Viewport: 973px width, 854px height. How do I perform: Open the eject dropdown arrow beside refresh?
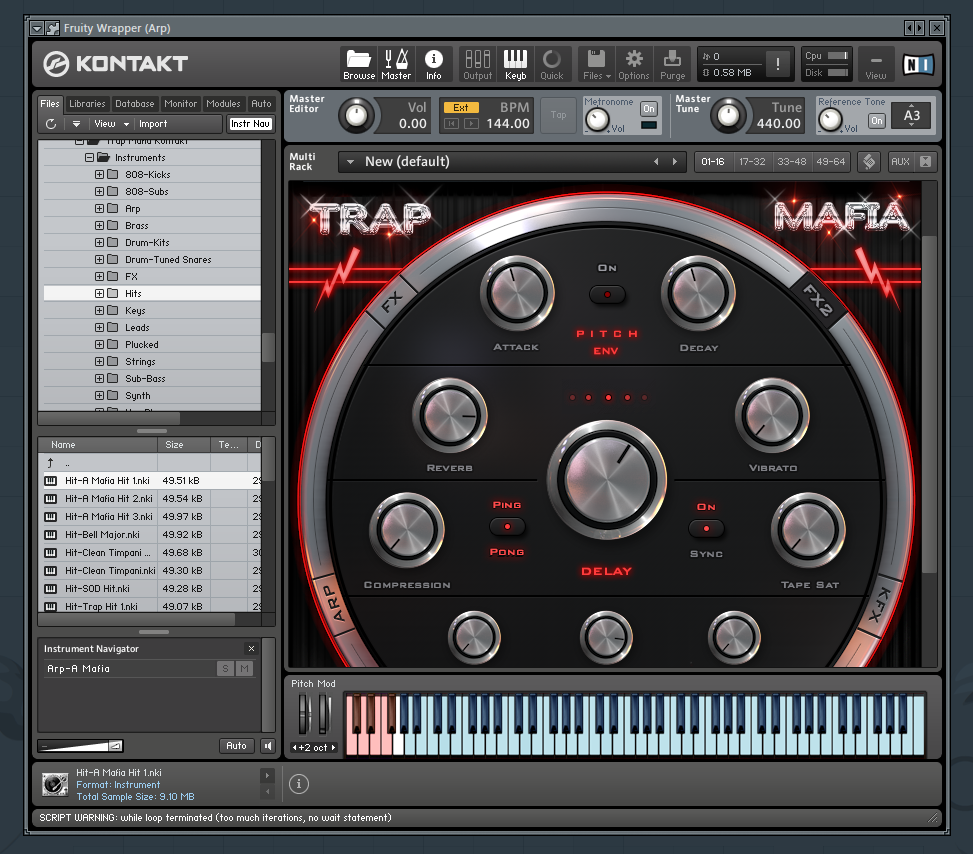click(76, 124)
